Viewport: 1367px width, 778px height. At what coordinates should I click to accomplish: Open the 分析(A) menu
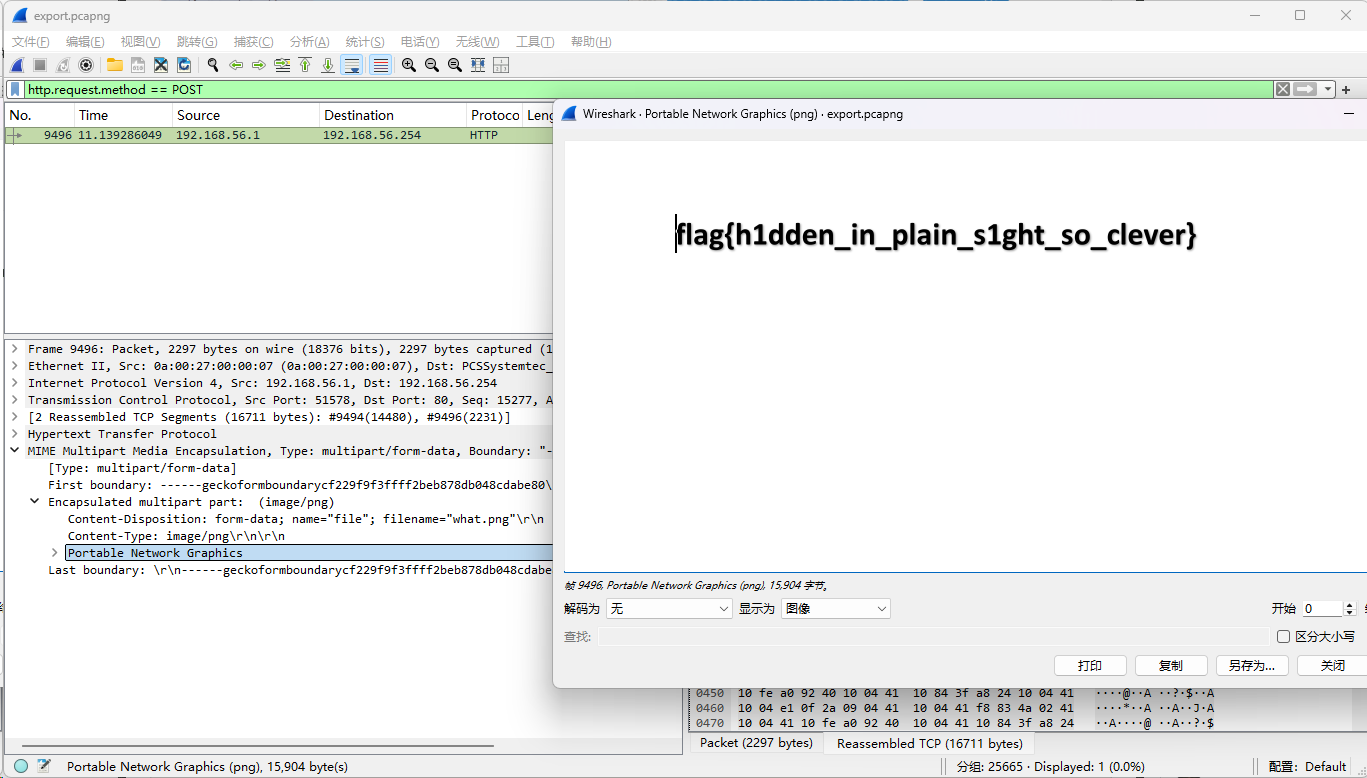click(x=309, y=41)
